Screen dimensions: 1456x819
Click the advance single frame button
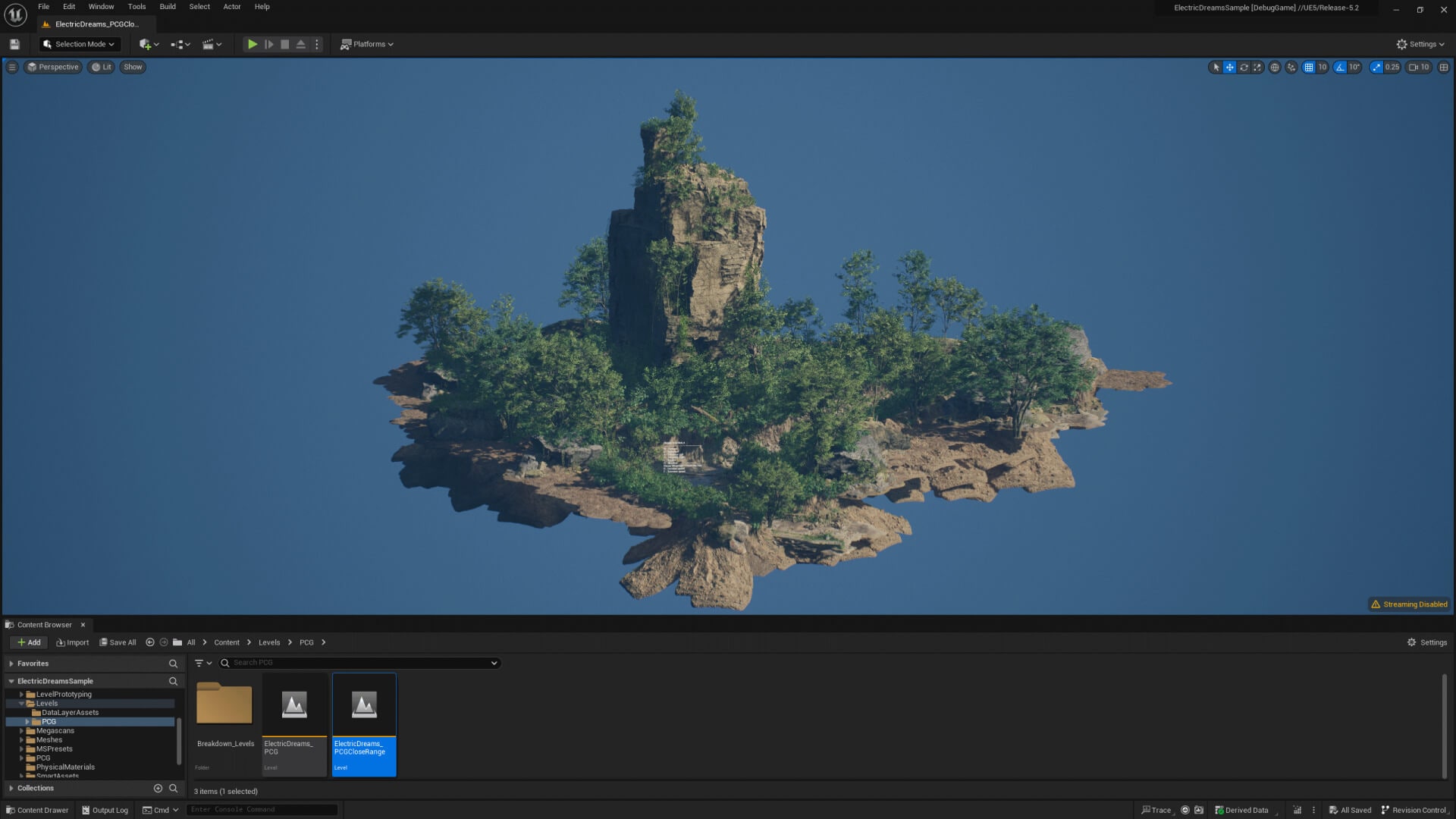tap(268, 44)
